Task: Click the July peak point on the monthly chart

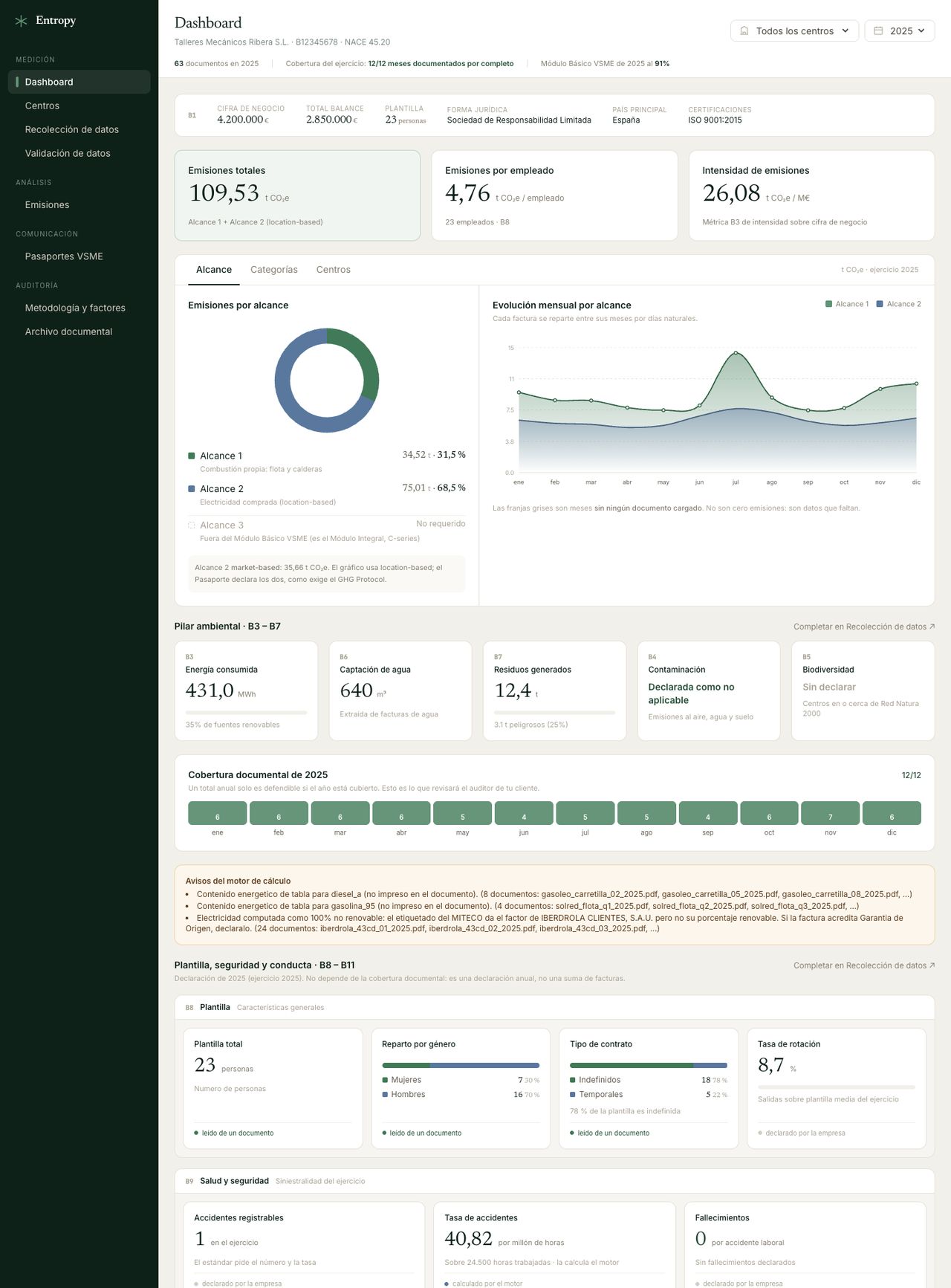Action: 736,353
